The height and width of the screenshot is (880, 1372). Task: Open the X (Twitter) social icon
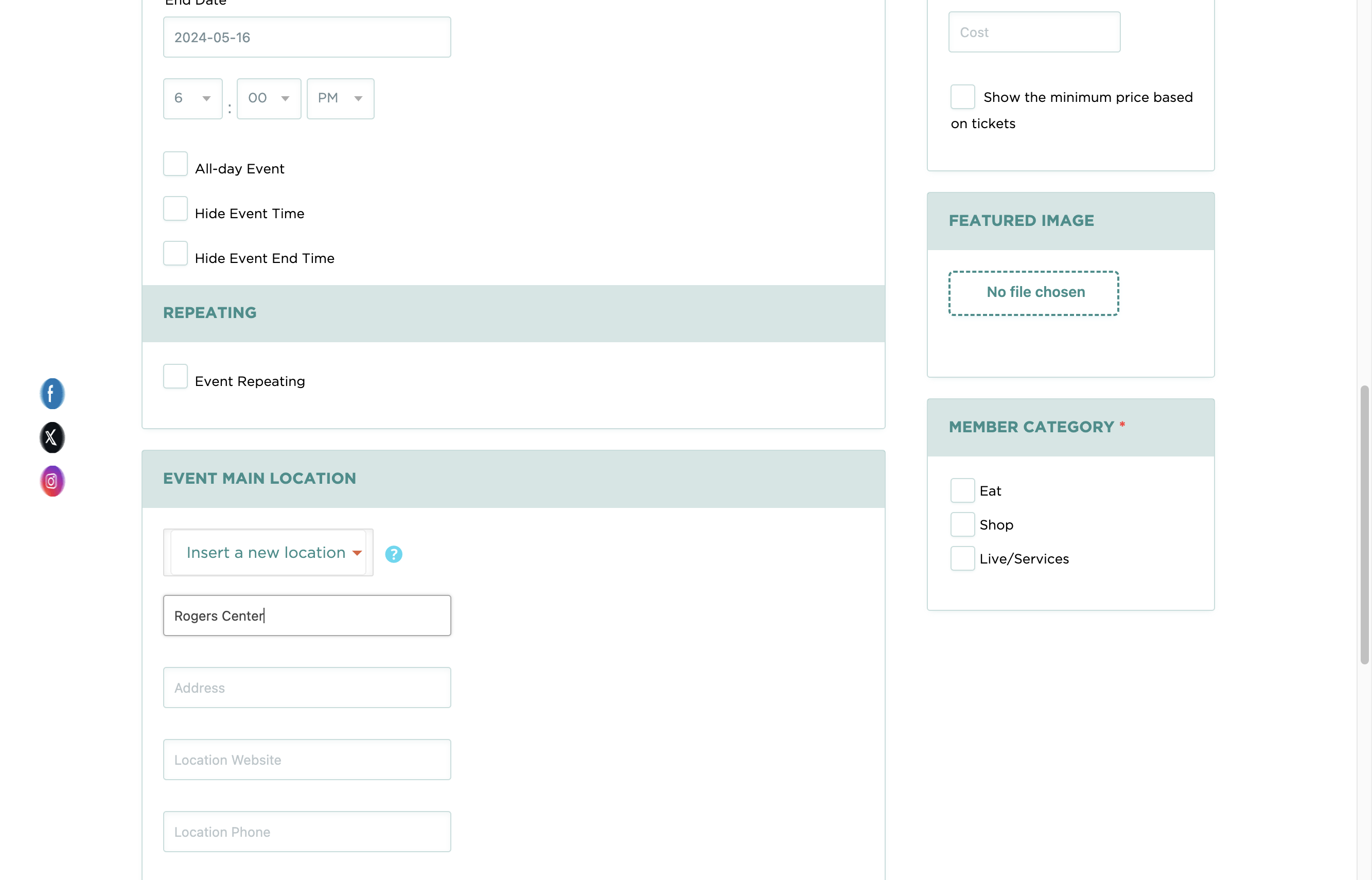[52, 438]
